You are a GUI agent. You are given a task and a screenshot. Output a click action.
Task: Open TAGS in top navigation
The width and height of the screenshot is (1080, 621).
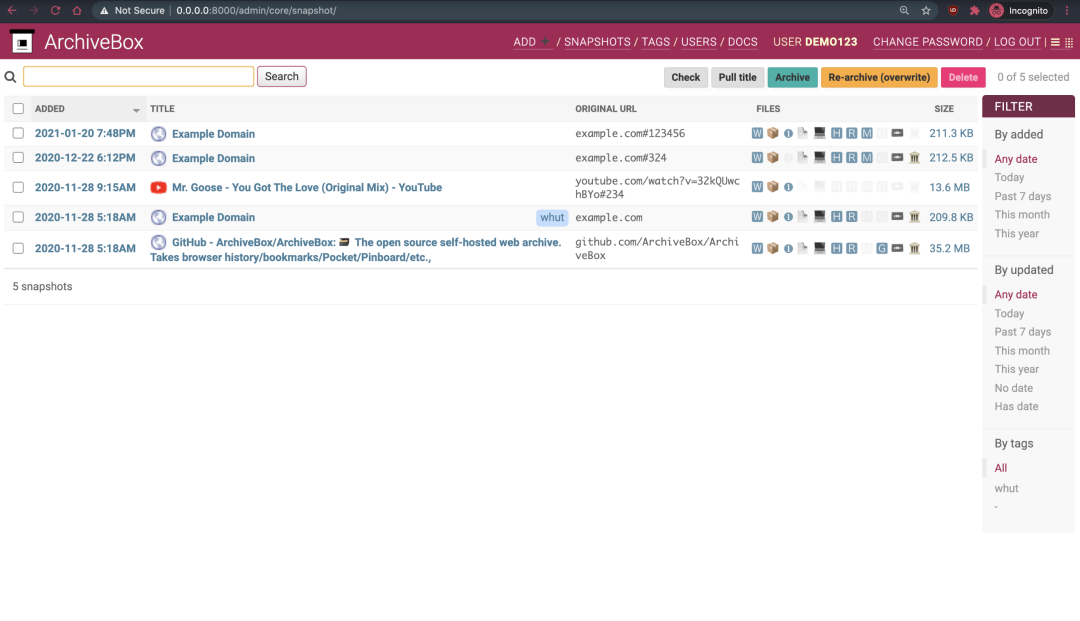[655, 42]
